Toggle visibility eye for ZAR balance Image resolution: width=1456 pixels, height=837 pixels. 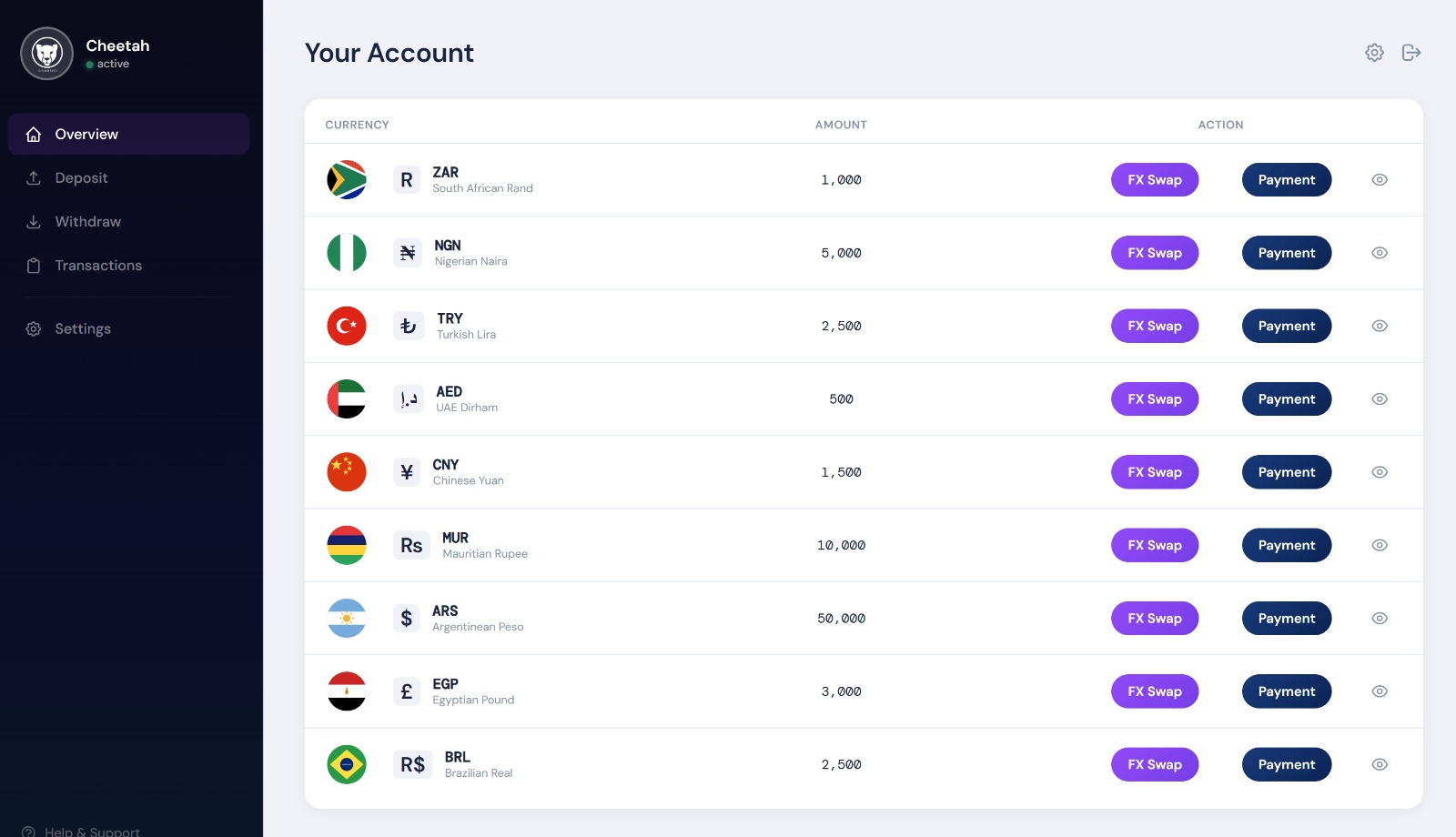tap(1380, 180)
